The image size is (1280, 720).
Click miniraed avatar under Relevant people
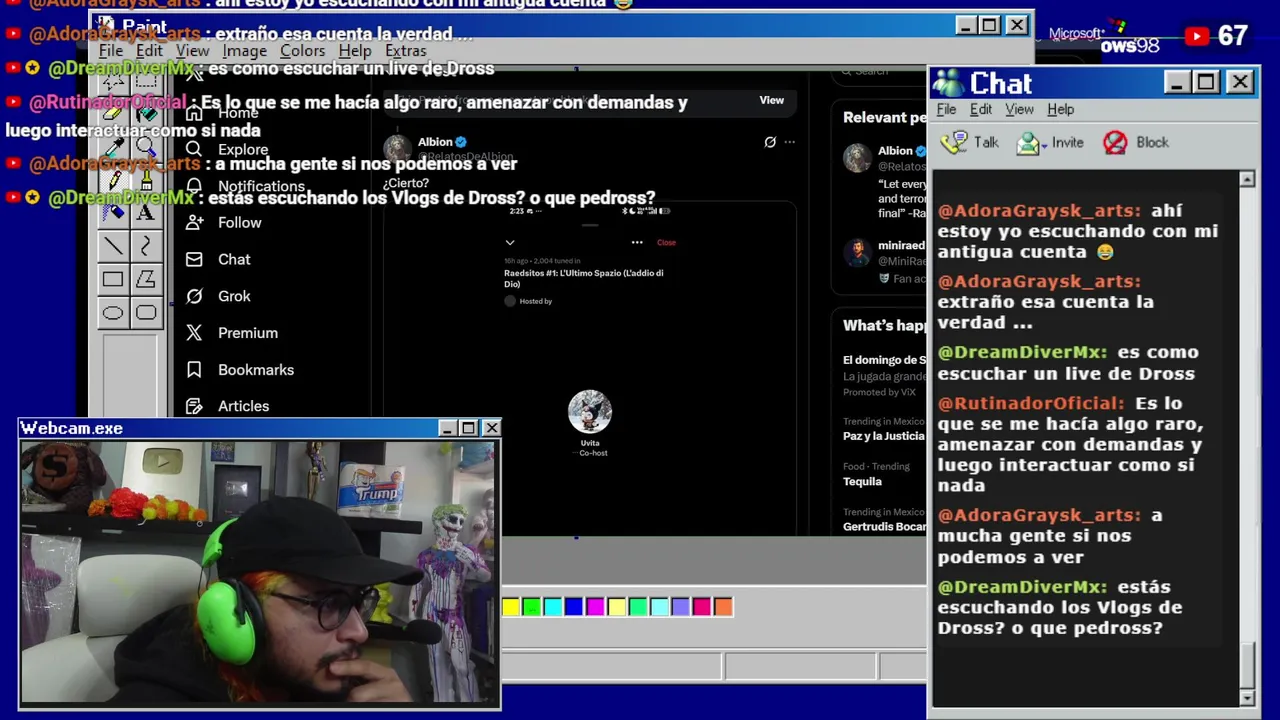coord(857,252)
